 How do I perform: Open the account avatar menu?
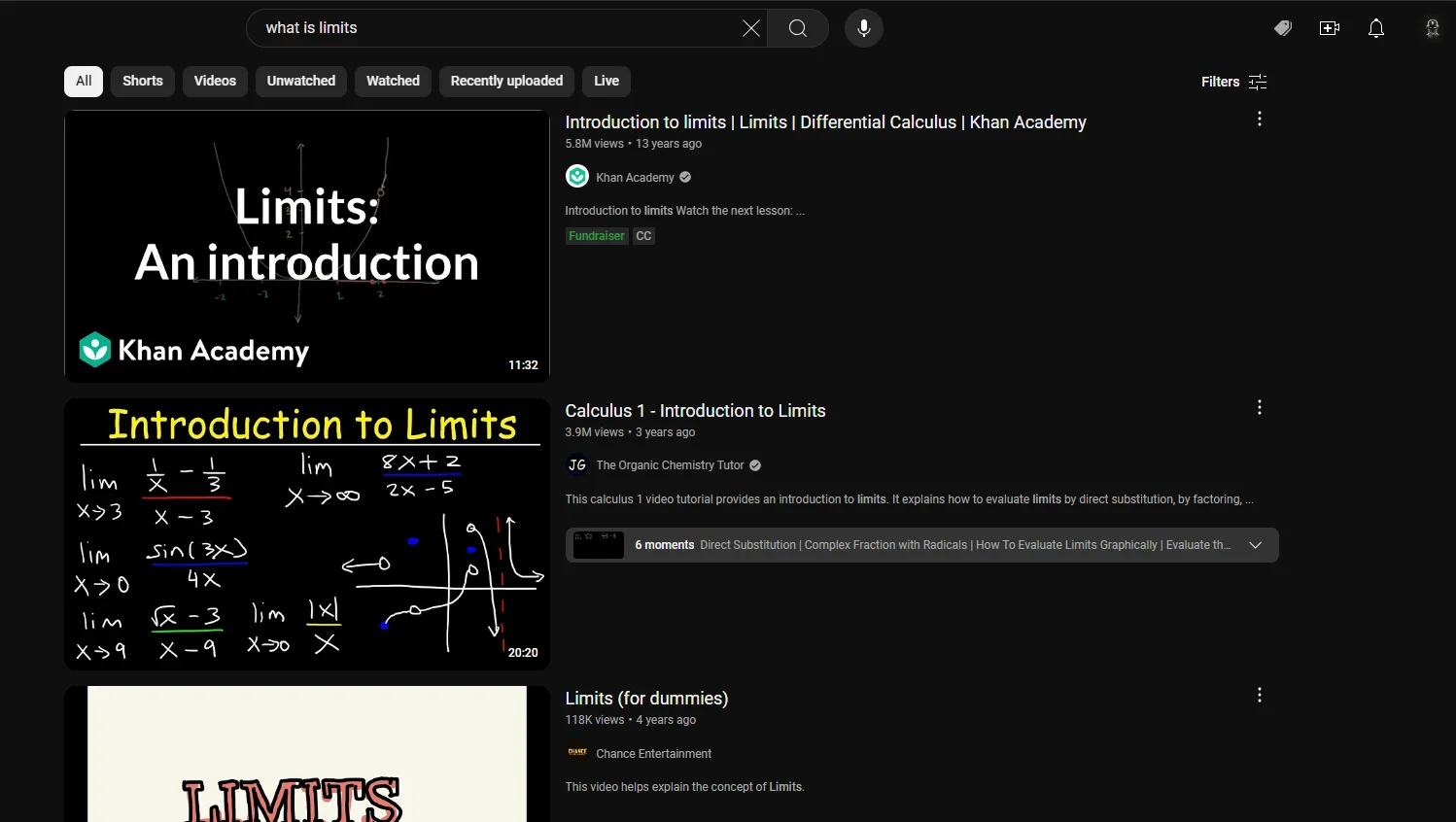click(1433, 28)
